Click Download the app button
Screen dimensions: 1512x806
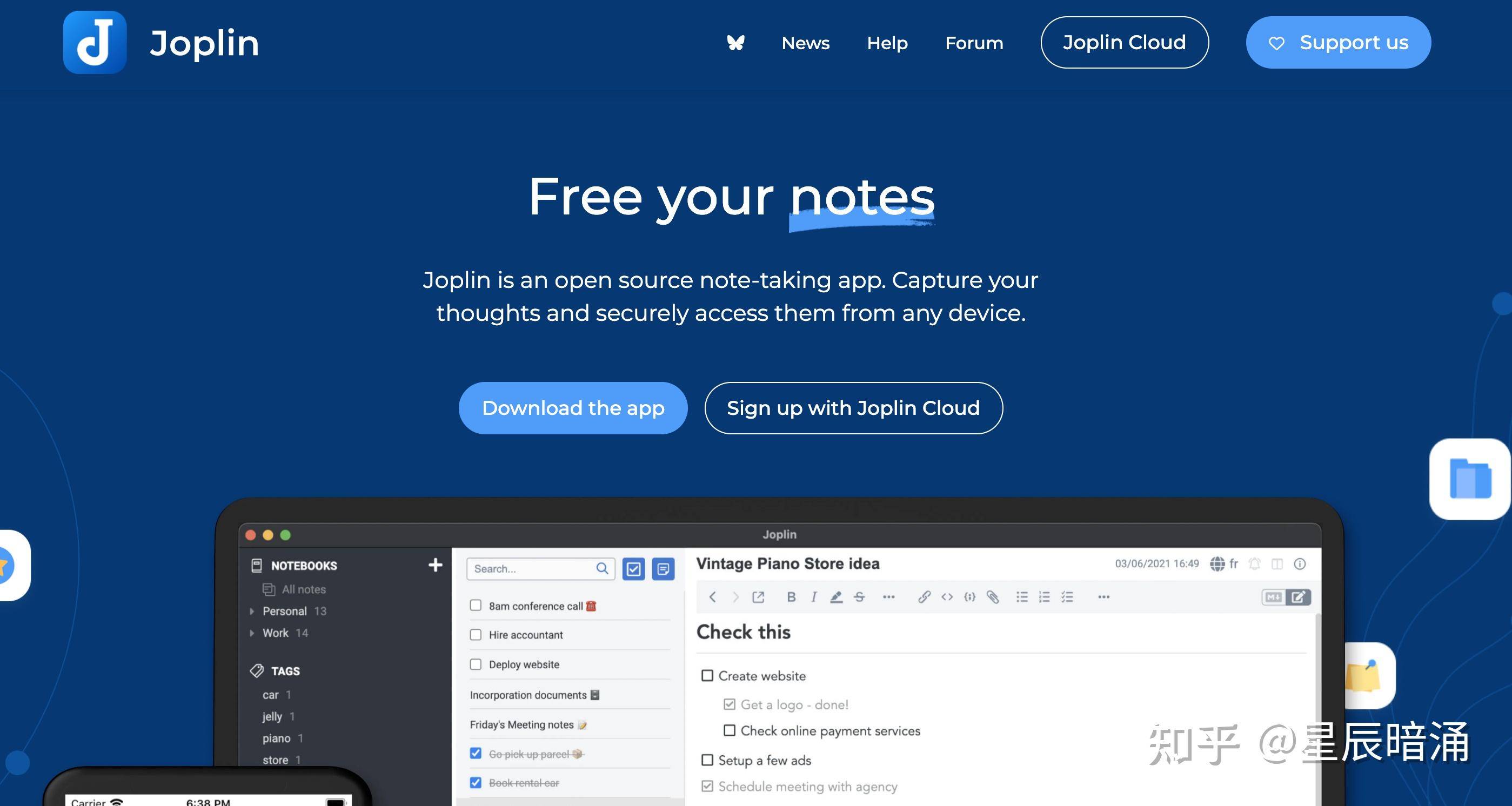pos(573,408)
